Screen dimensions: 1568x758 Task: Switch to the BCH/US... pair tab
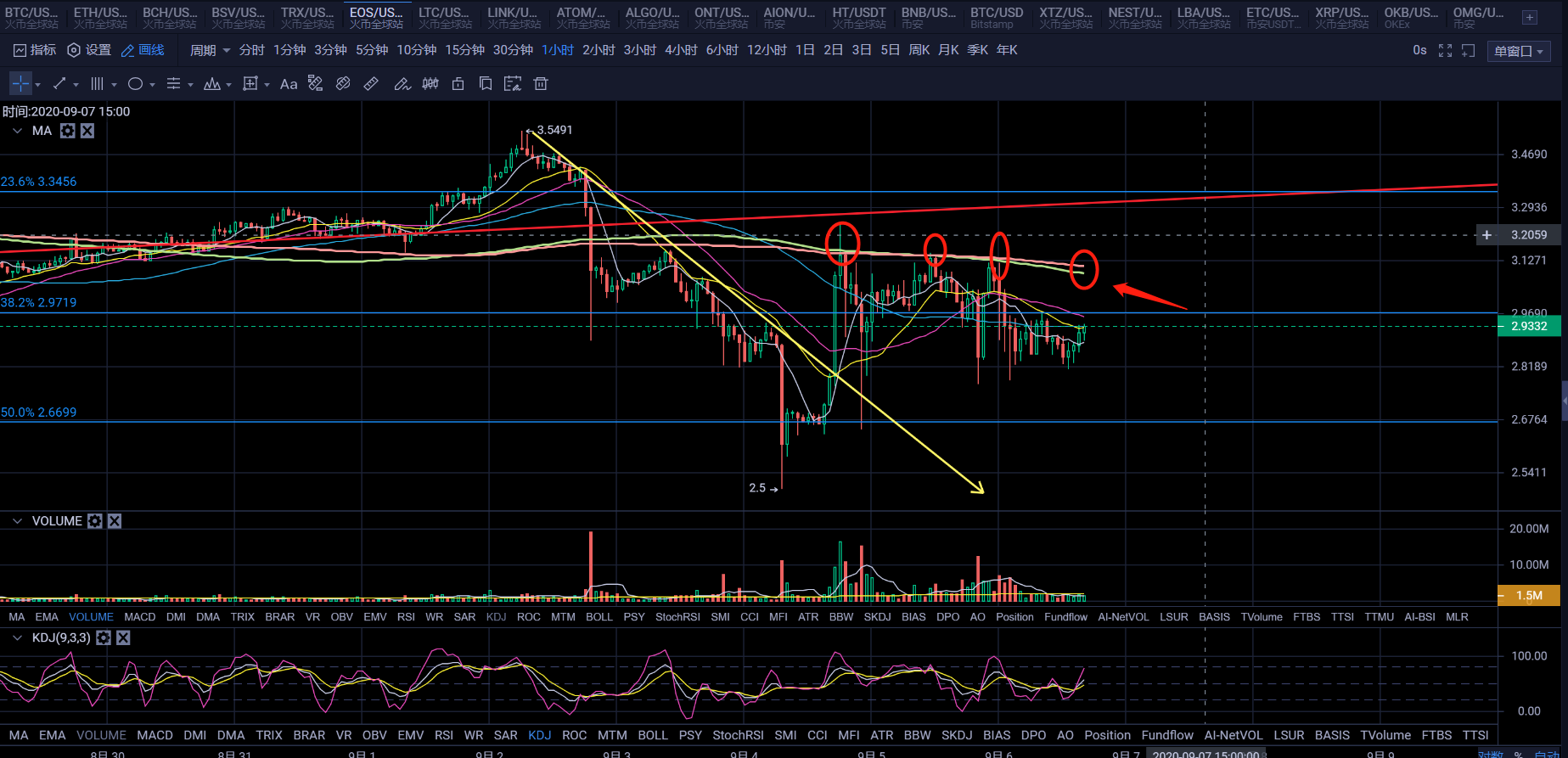[170, 17]
